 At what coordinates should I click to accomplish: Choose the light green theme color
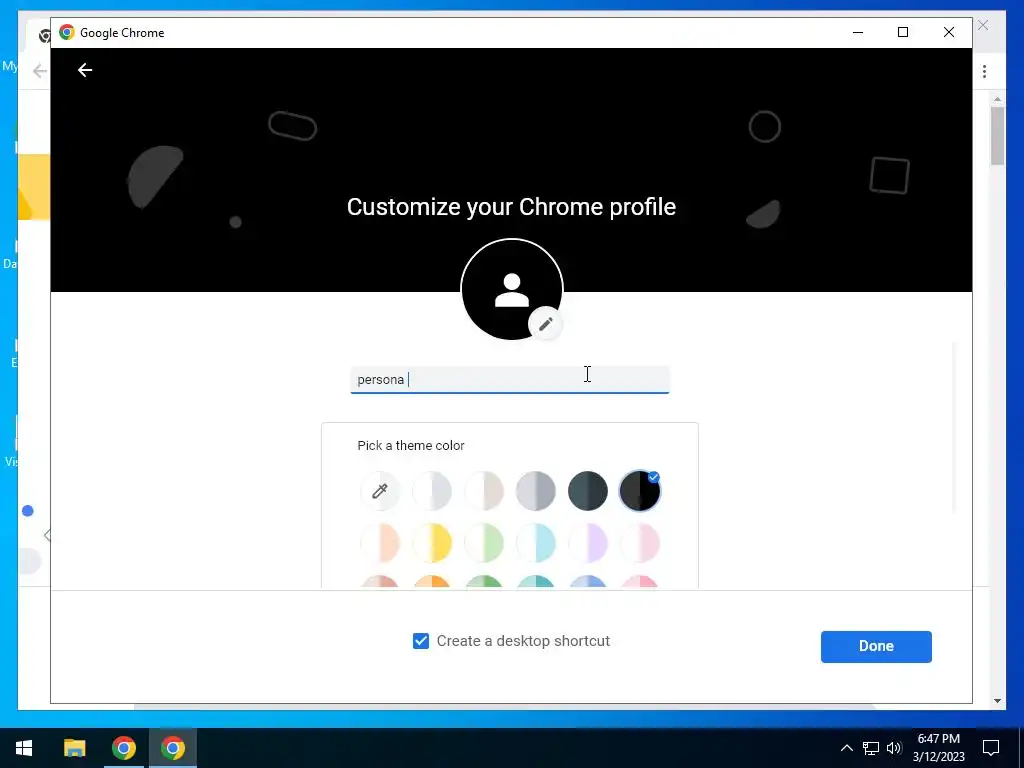pyautogui.click(x=484, y=543)
